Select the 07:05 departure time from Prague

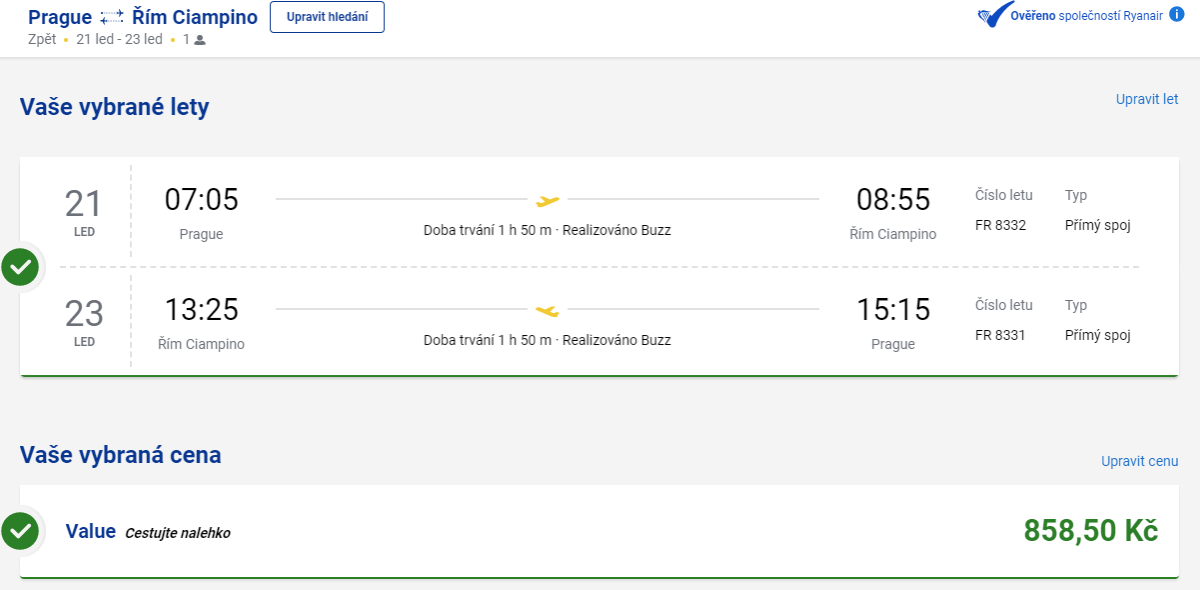point(201,200)
